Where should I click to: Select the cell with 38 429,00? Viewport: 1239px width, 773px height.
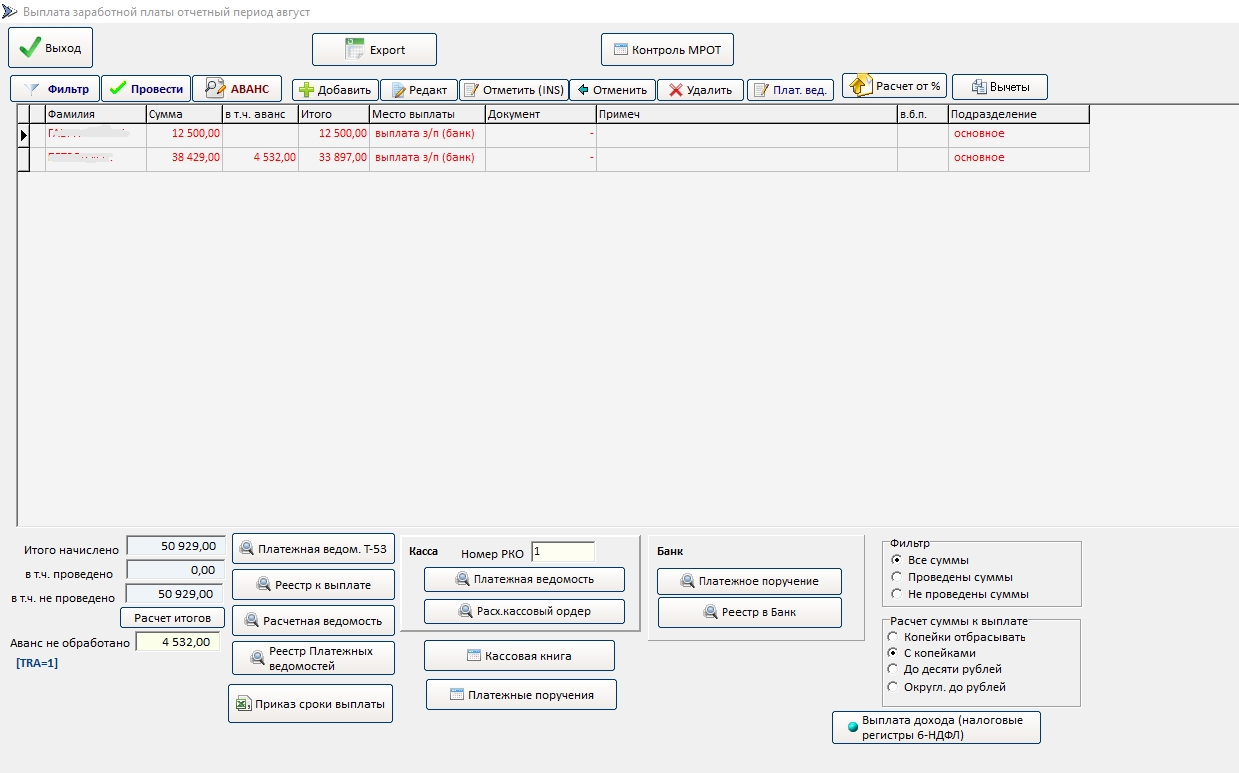tap(184, 158)
